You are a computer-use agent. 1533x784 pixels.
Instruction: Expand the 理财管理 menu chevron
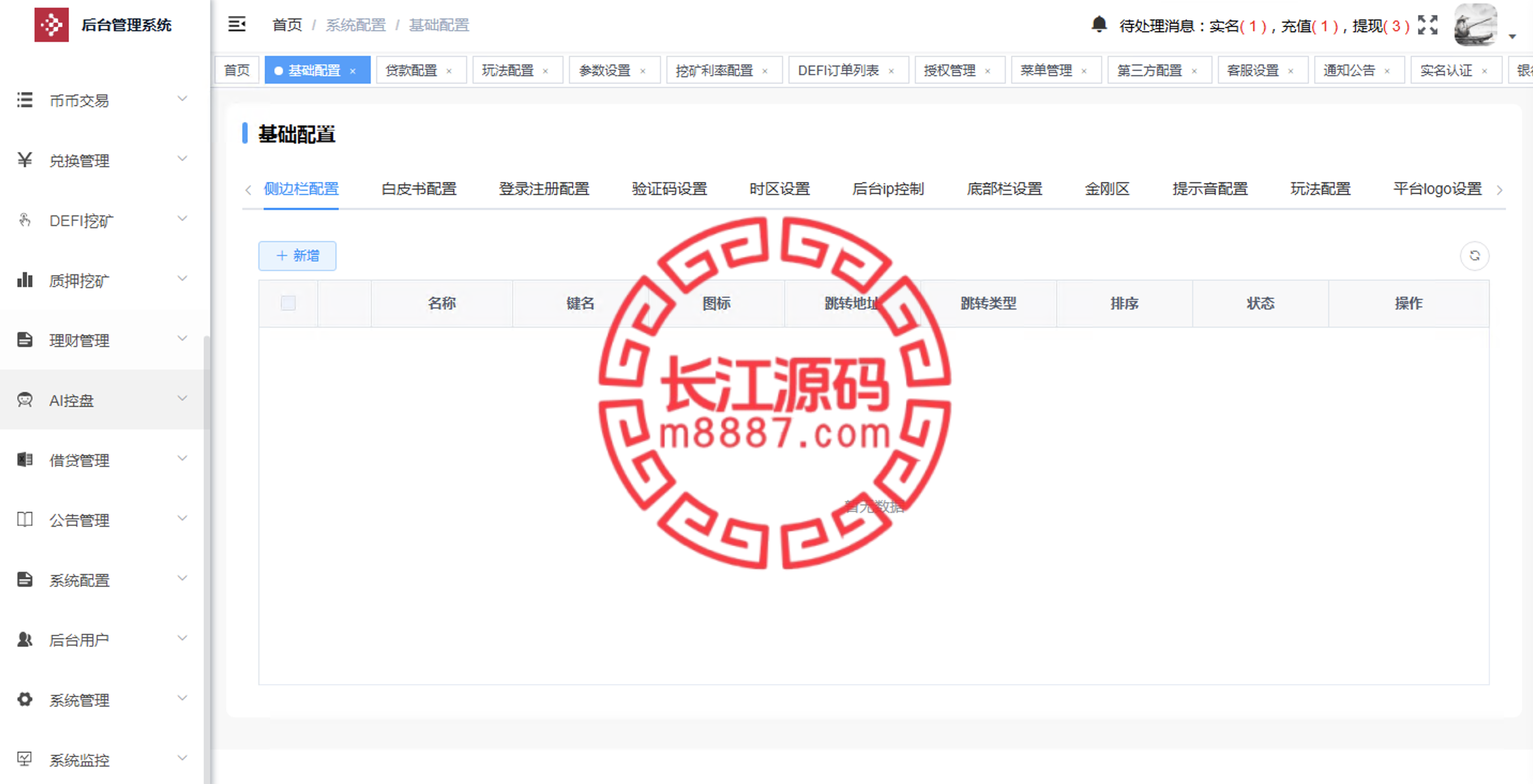183,338
